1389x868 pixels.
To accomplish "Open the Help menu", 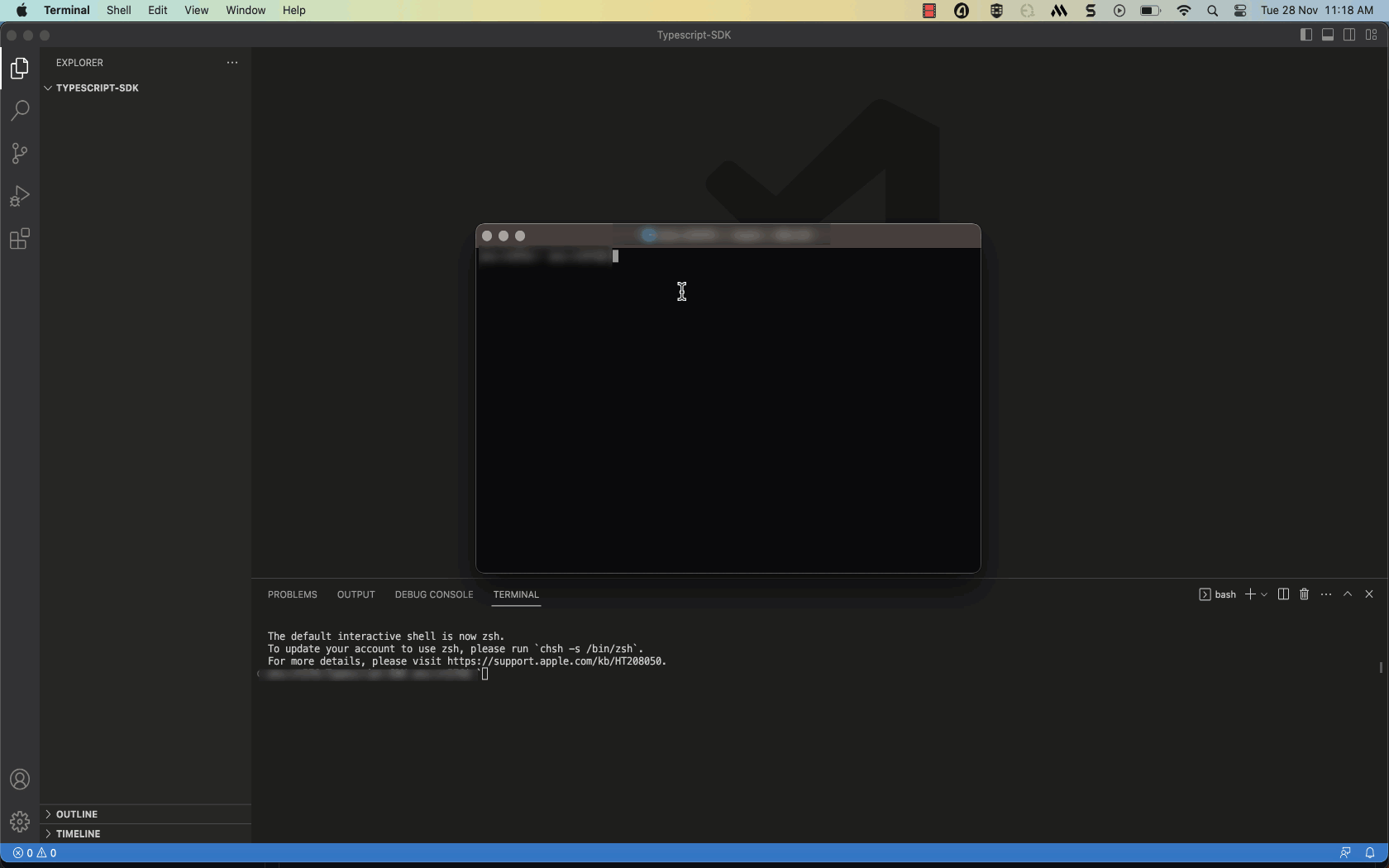I will pyautogui.click(x=294, y=11).
